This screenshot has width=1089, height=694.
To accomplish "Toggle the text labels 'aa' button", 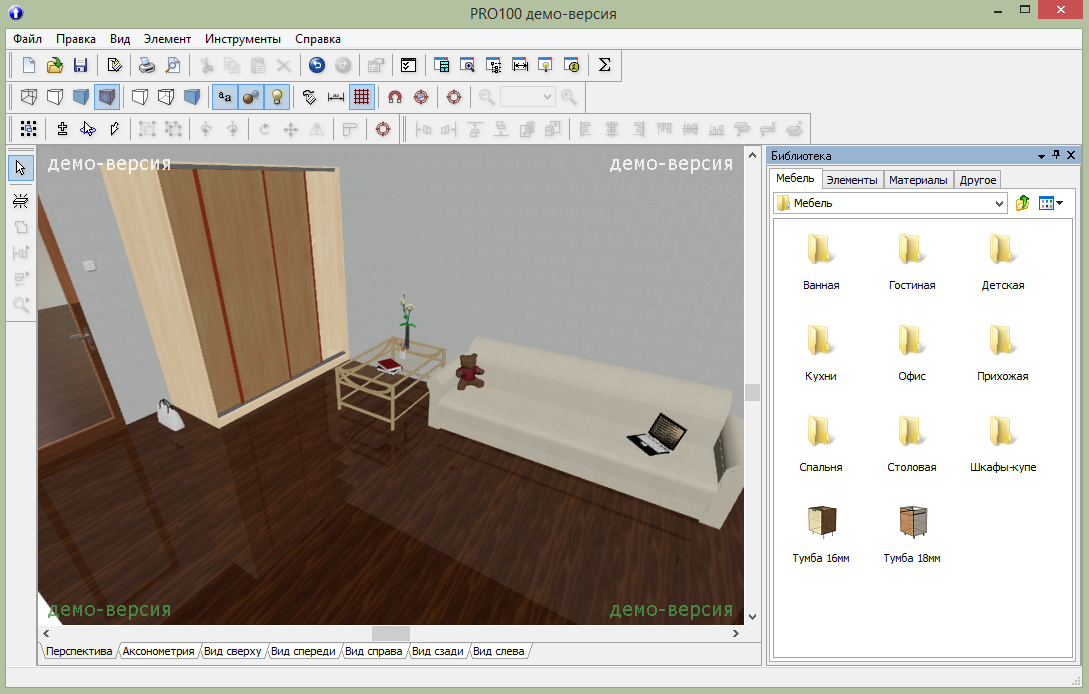I will pos(225,97).
